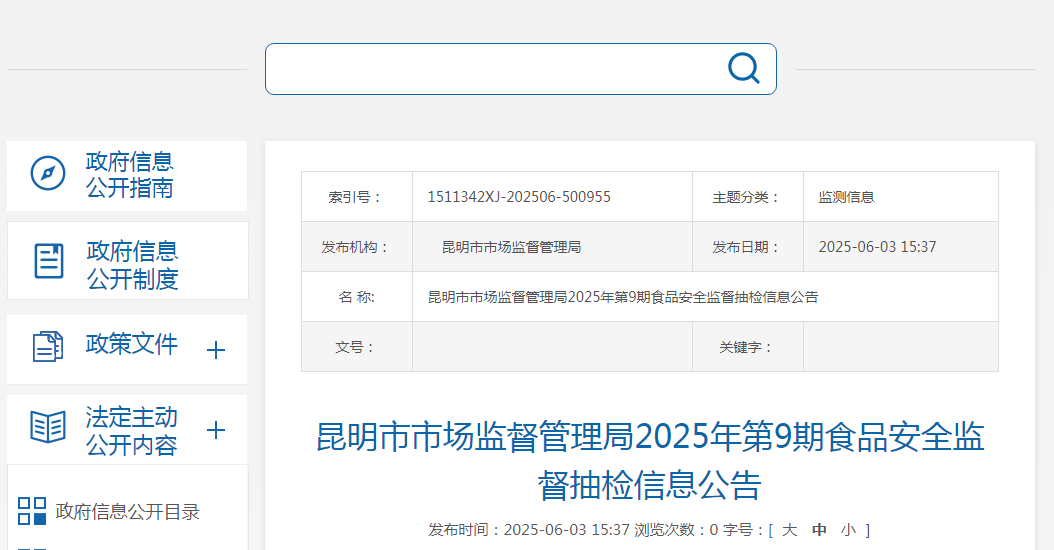Set font size to 中
1054x550 pixels.
819,530
